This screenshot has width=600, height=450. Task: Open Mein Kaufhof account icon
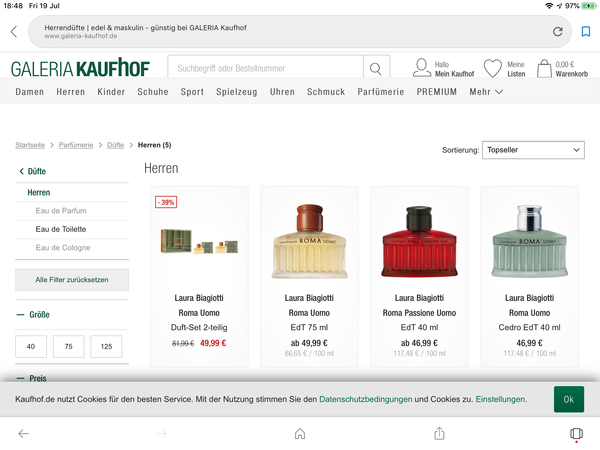coord(422,68)
